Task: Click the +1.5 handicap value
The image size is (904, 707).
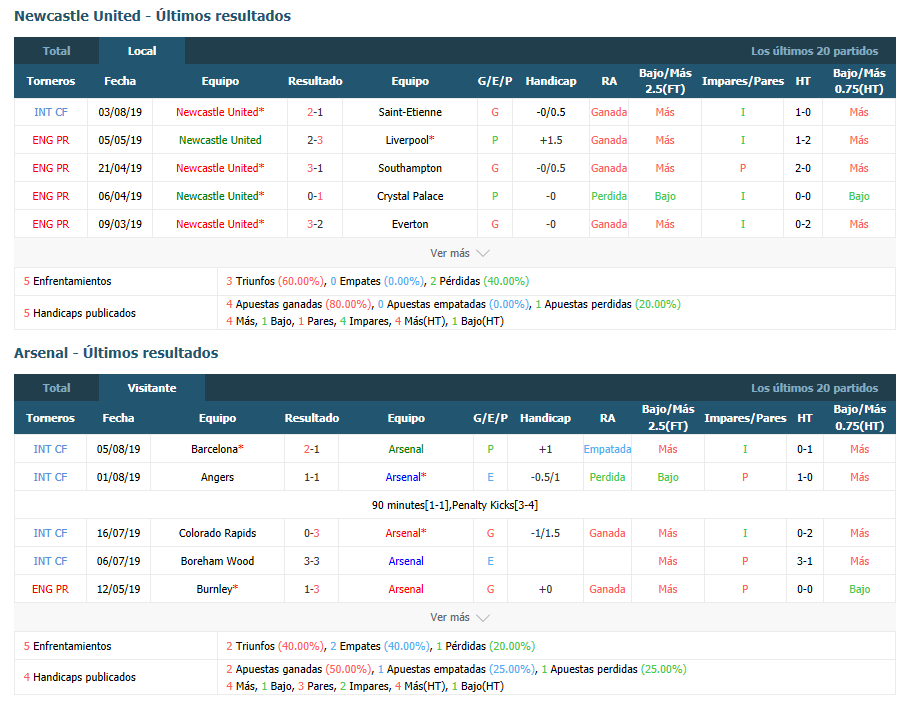Action: (551, 140)
